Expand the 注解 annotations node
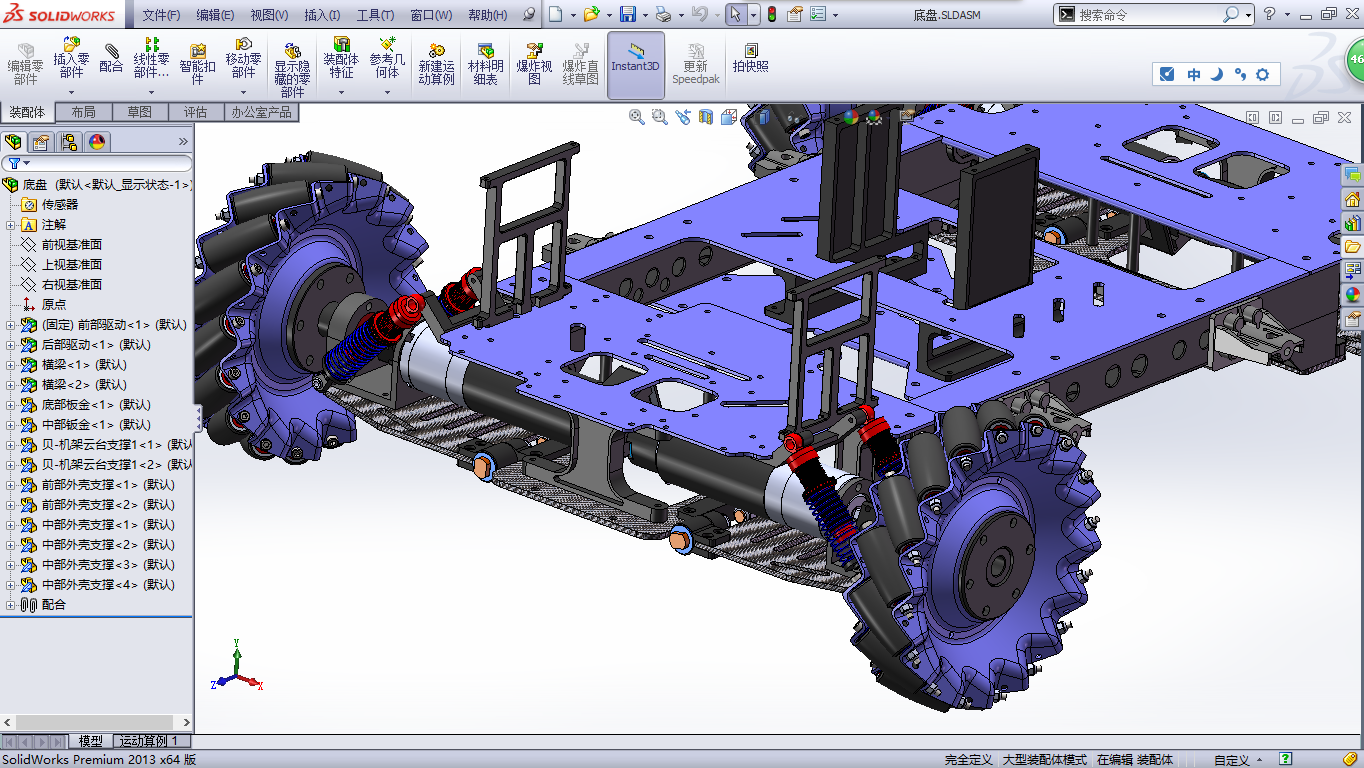This screenshot has width=1364, height=768. pos(11,225)
